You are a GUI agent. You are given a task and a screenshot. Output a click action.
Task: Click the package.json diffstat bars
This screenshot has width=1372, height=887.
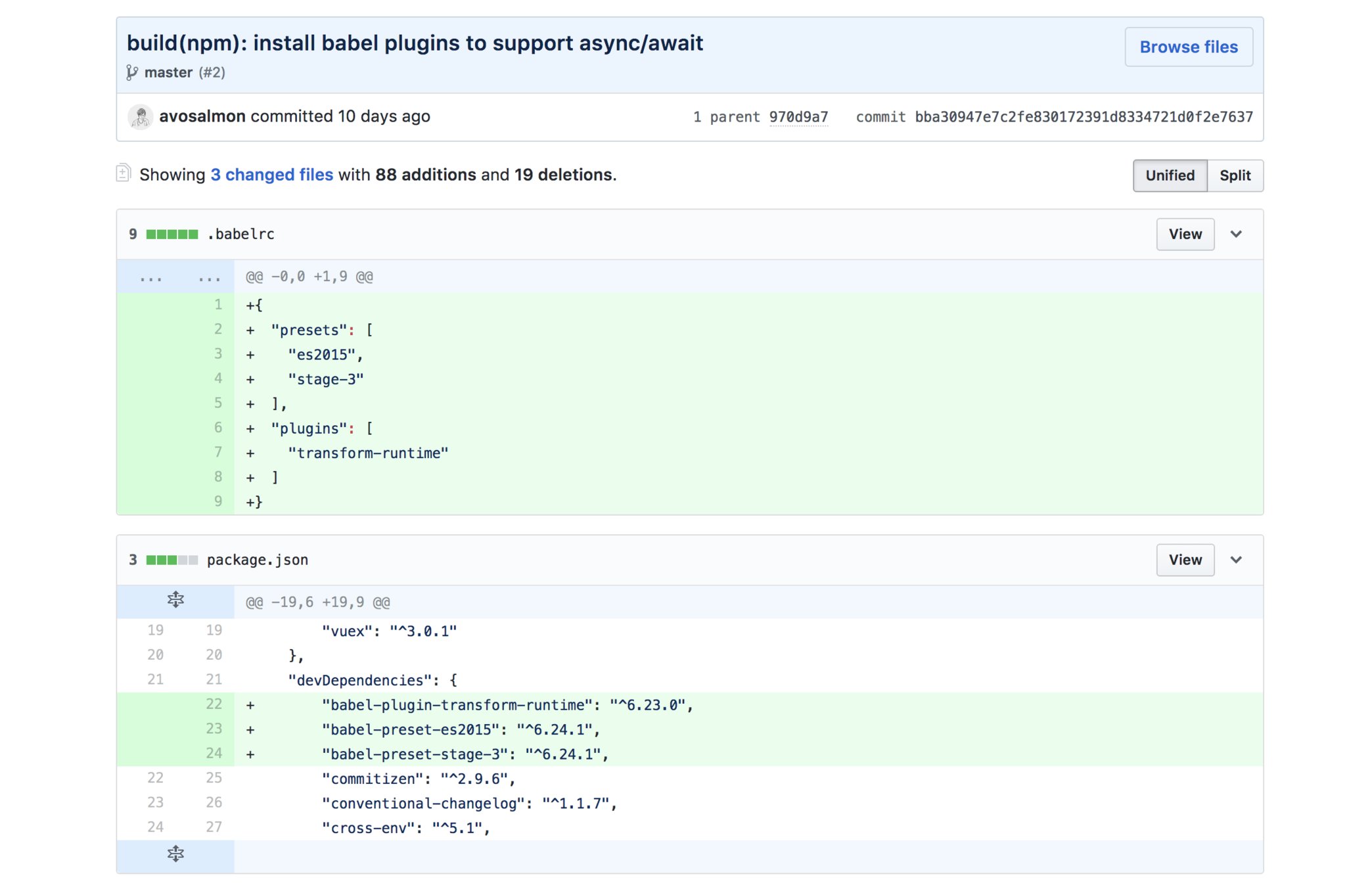tap(171, 560)
